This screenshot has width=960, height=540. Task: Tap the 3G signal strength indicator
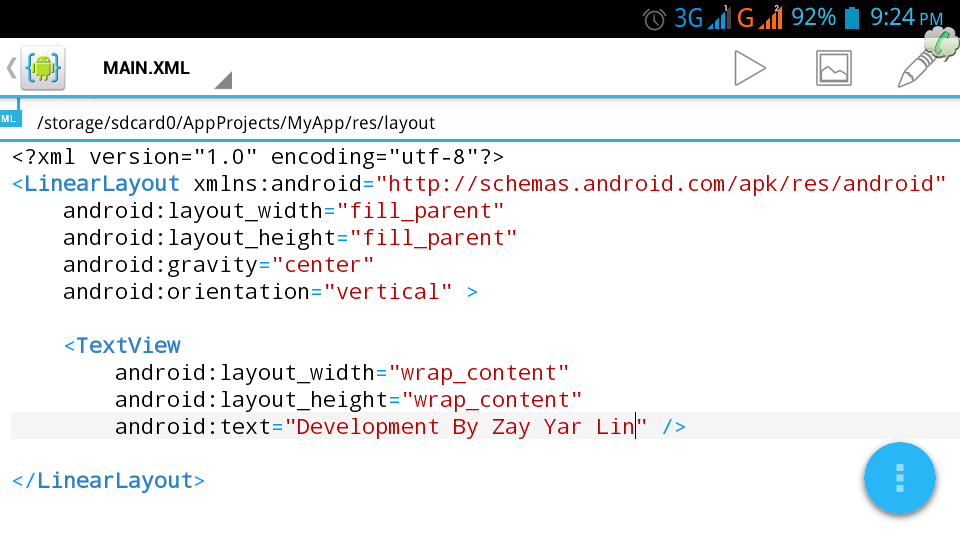702,18
